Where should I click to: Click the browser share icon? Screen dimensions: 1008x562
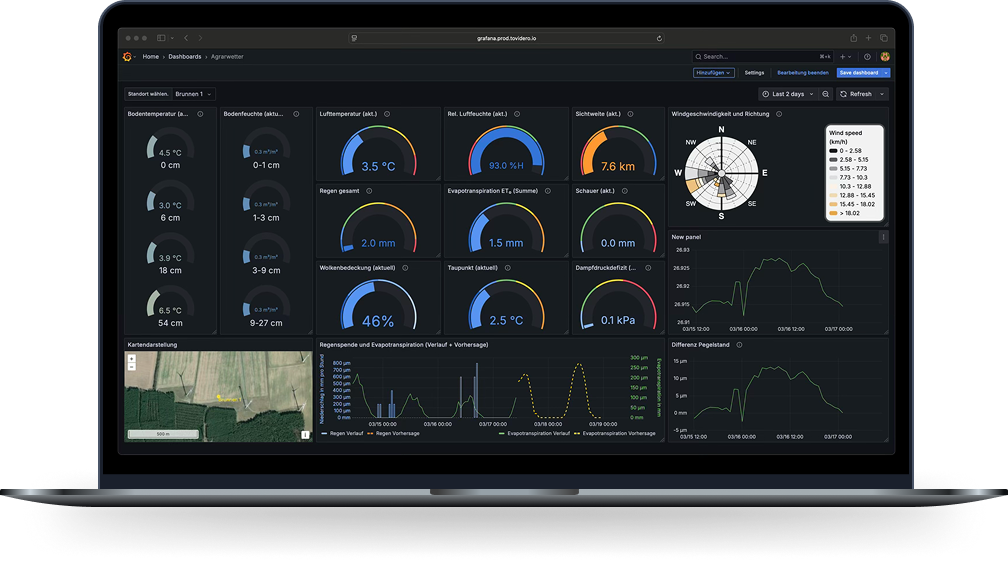[853, 38]
